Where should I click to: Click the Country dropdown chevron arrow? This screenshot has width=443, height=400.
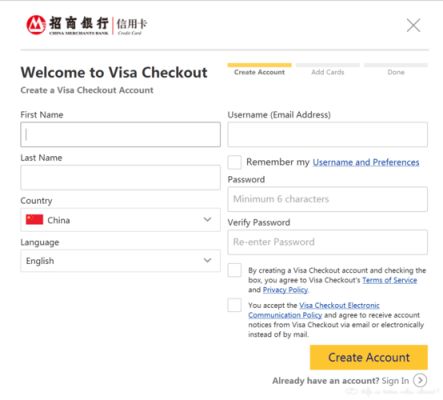point(208,220)
